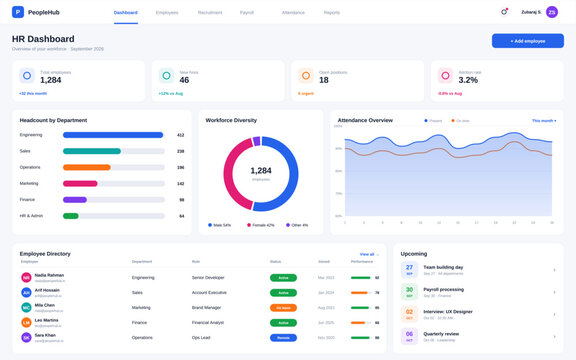Open the This month dropdown
The image size is (576, 360).
pyautogui.click(x=544, y=120)
